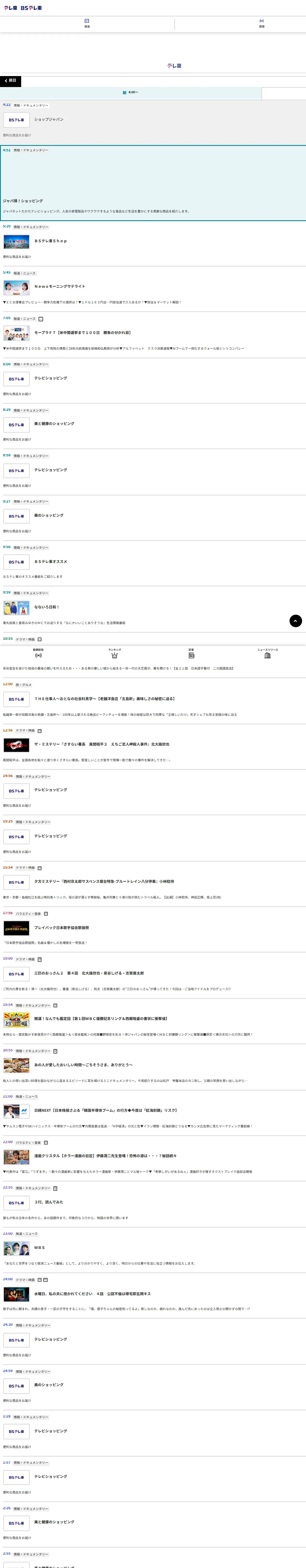Viewport: 306px width, 1568px height.
Task: Open the モープラFT program thumbnail
Action: point(16,333)
